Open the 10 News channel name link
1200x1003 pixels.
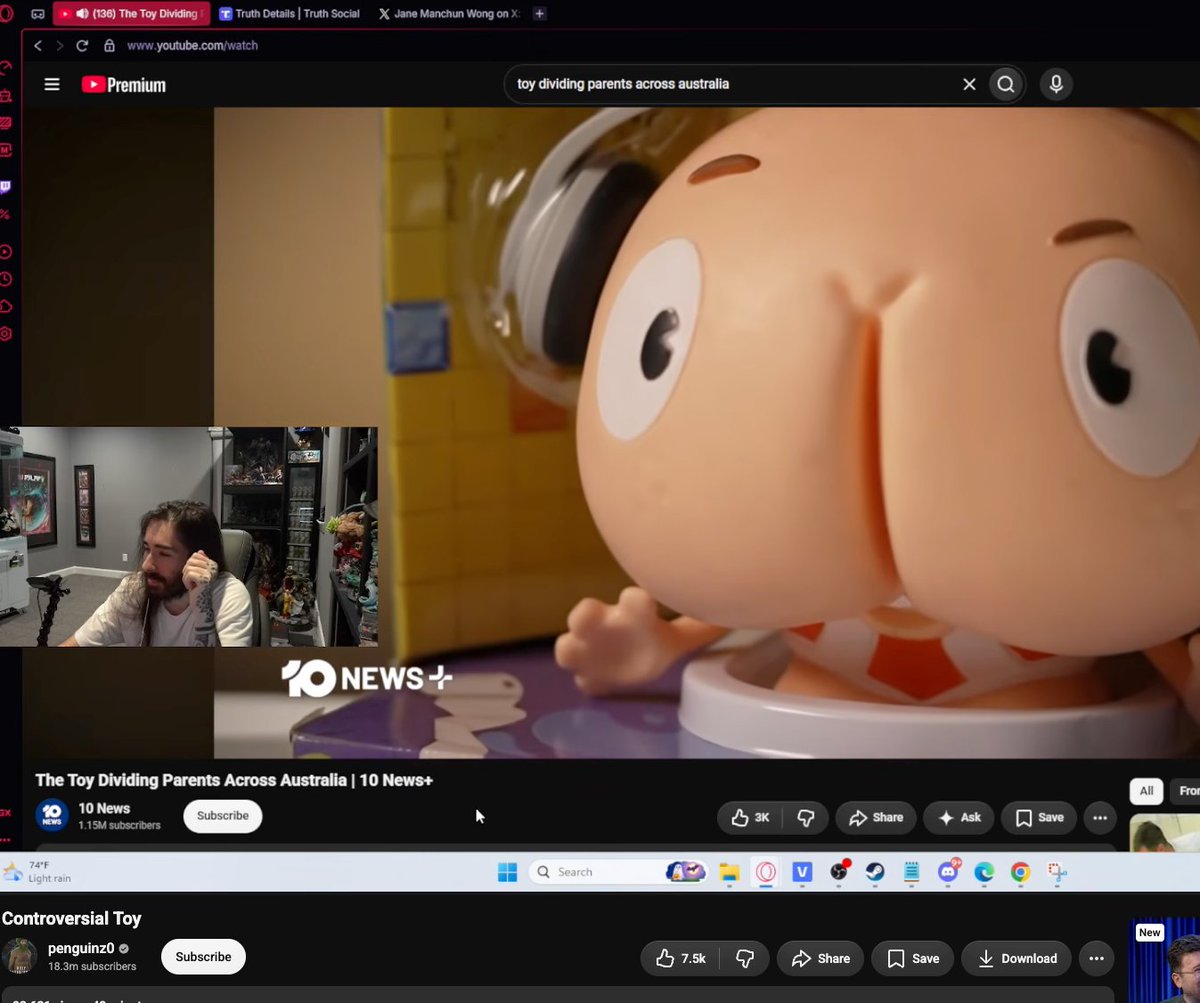[104, 808]
